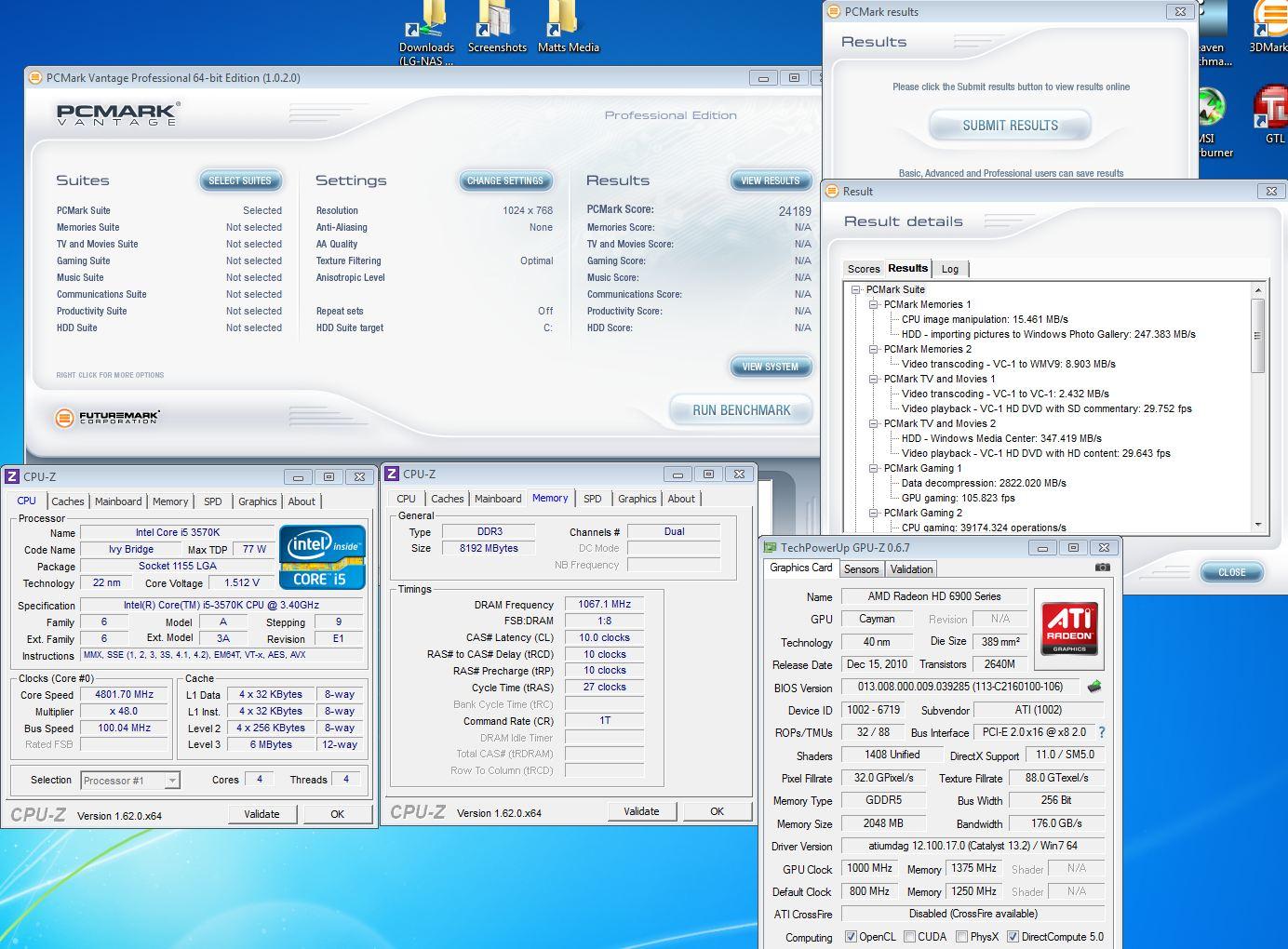This screenshot has width=1288, height=949.
Task: Open the Graphics tab in Memory CPU-Z window
Action: point(637,499)
